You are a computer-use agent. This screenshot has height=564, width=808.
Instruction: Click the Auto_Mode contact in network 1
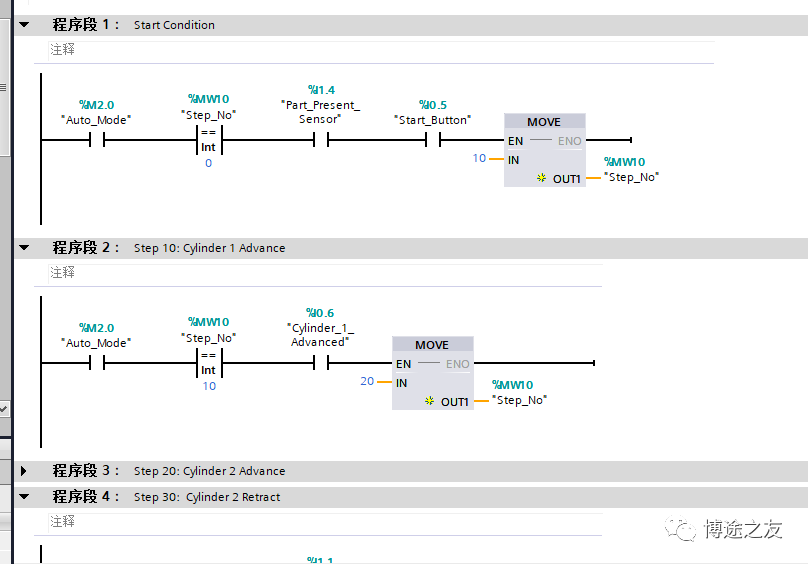point(97,140)
